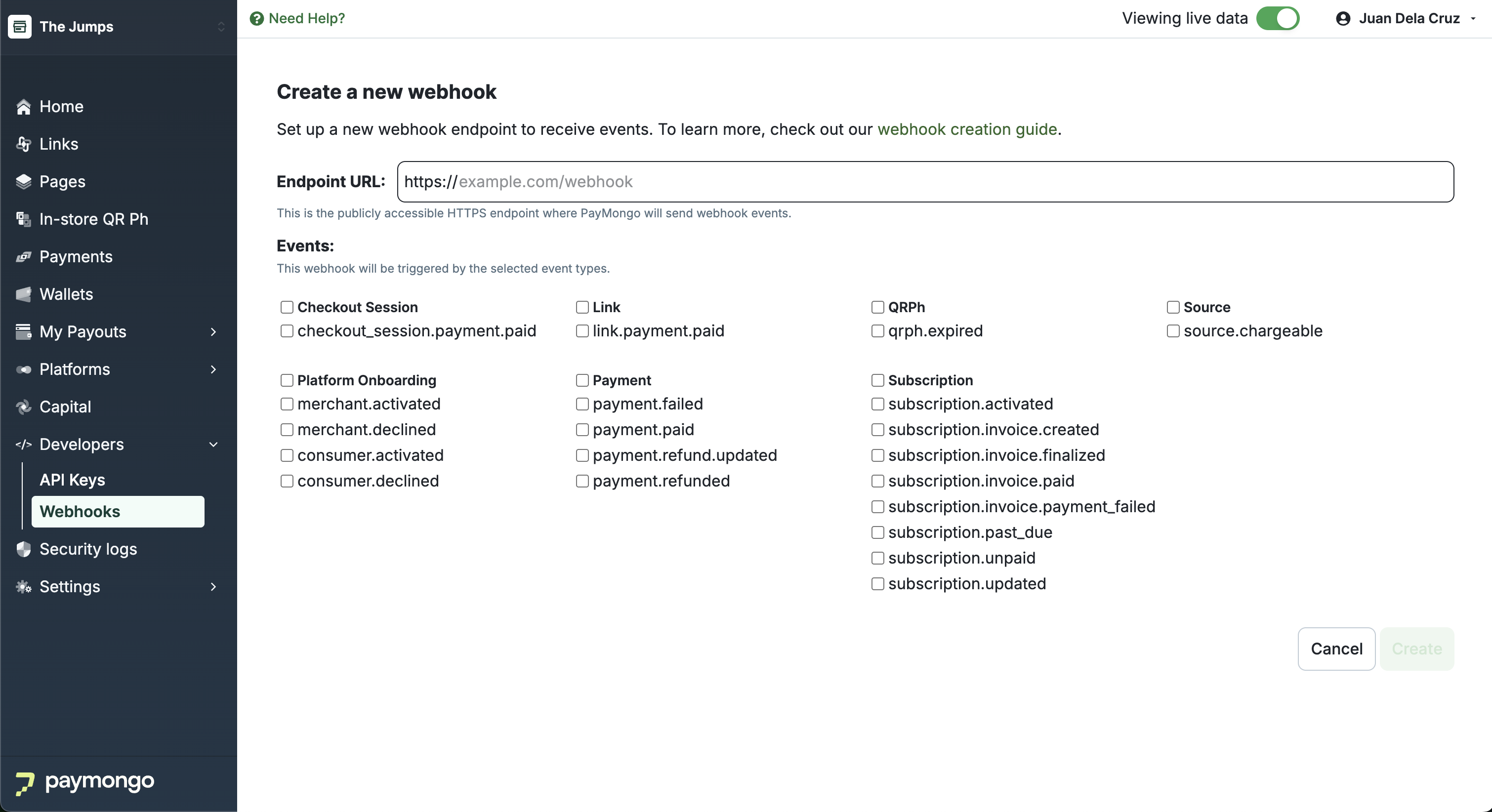The width and height of the screenshot is (1492, 812).
Task: Check subscription.updated event
Action: point(877,584)
